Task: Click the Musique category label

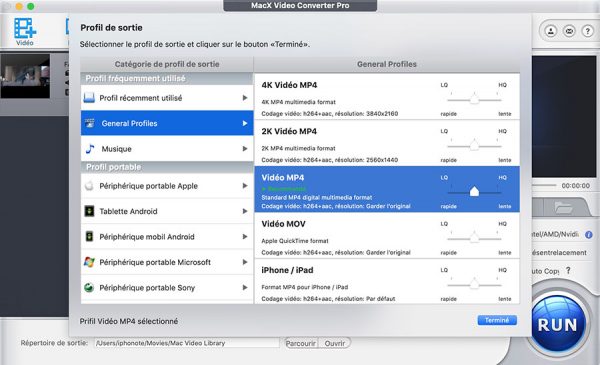Action: (116, 149)
